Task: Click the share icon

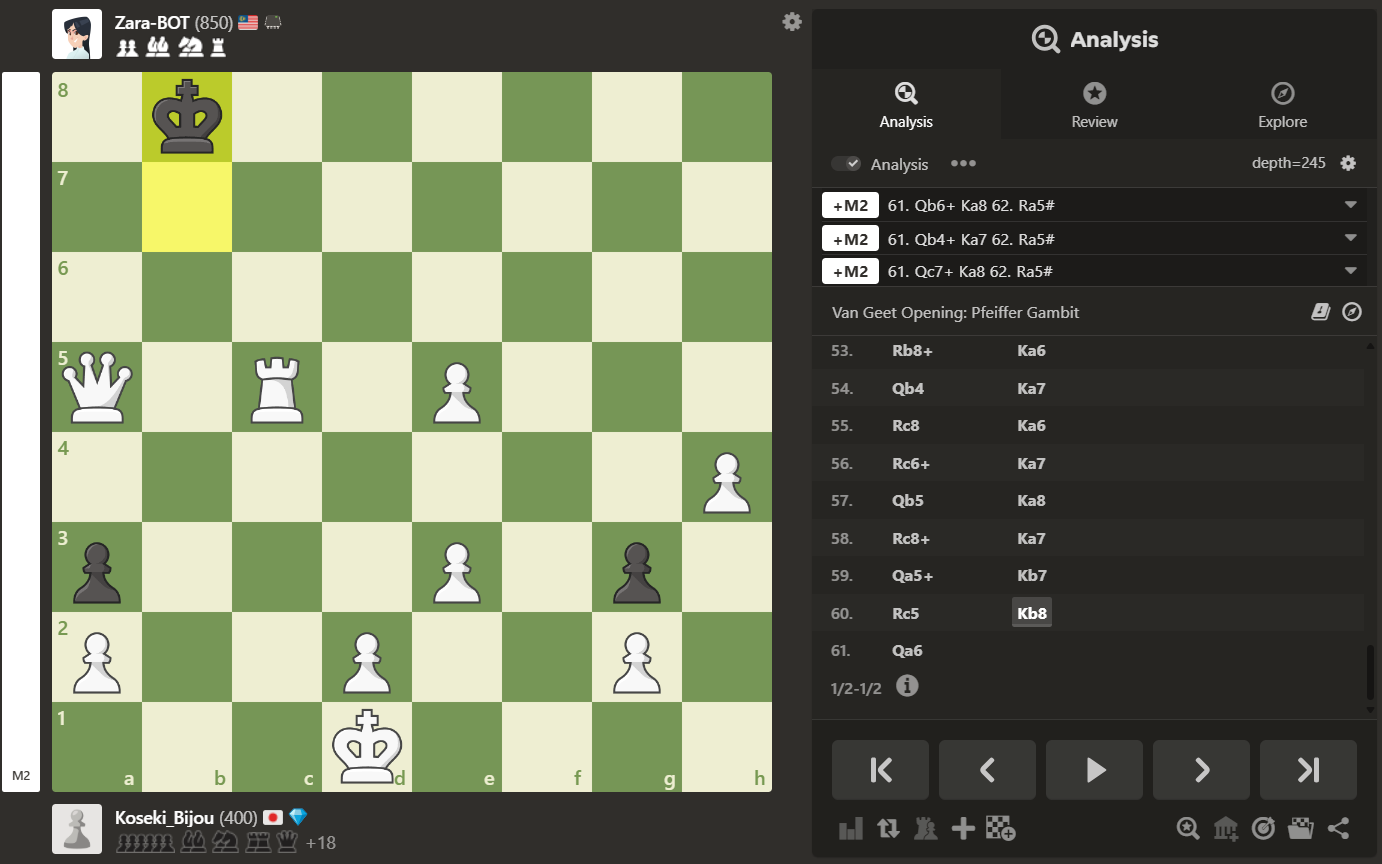Action: click(1338, 828)
